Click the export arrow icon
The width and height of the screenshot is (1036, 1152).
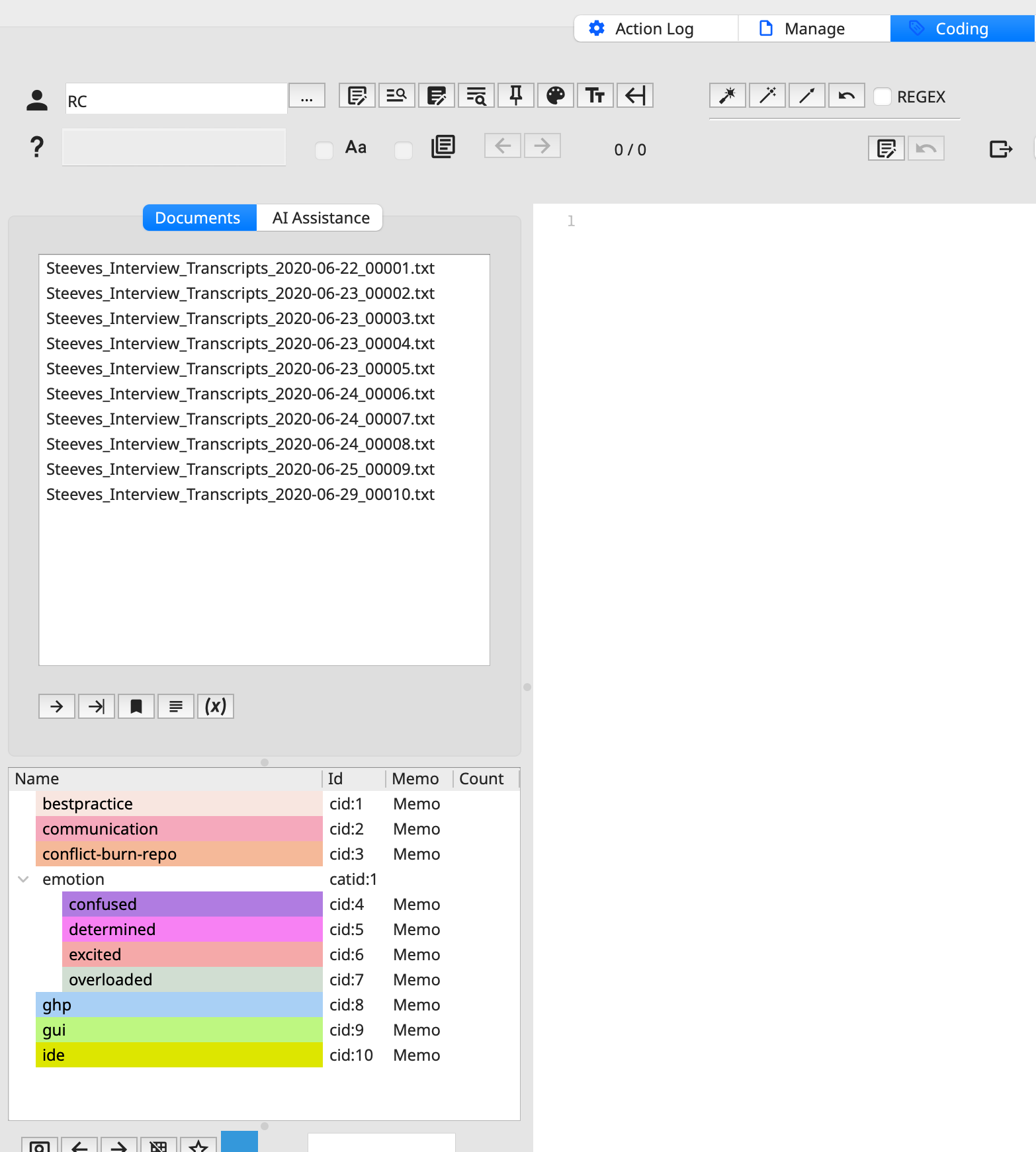(x=1000, y=149)
